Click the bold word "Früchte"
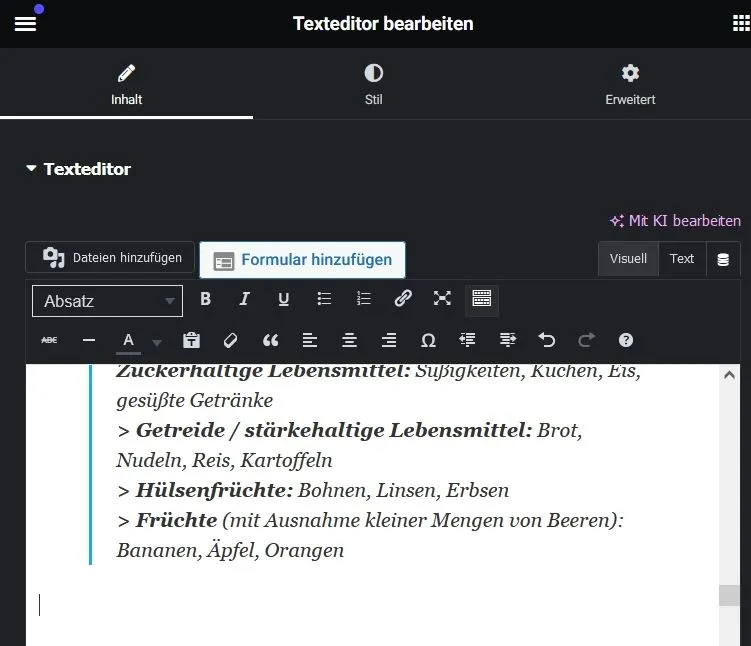 176,520
